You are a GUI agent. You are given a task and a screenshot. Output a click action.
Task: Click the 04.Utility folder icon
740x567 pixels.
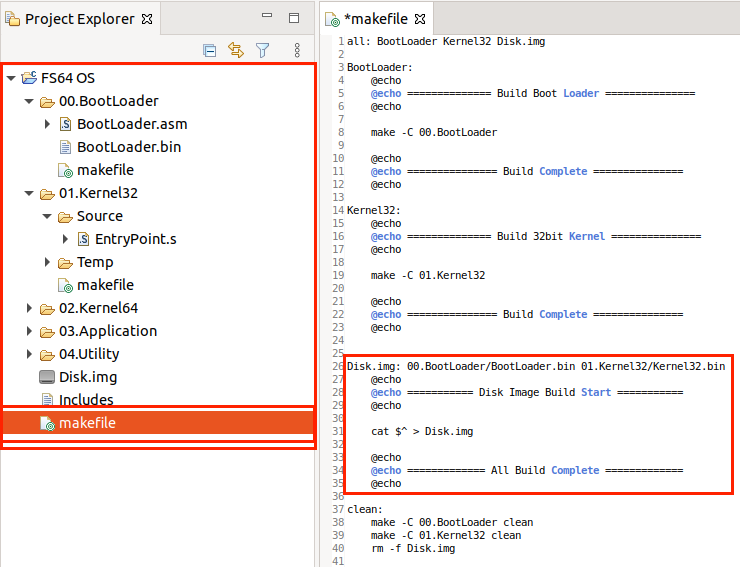(47, 355)
